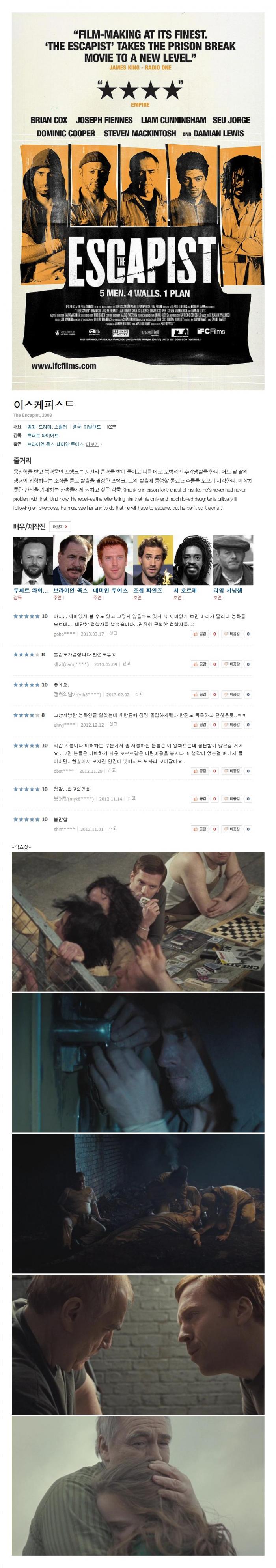Open 데미안 루이스 cast thumbnail
The height and width of the screenshot is (1568, 276).
point(113,560)
